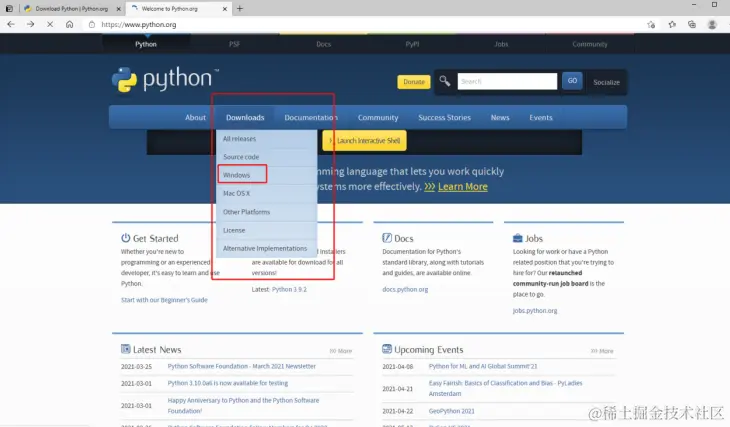730x427 pixels.
Task: Open the Python 3.9.2 latest link
Action: [x=289, y=289]
